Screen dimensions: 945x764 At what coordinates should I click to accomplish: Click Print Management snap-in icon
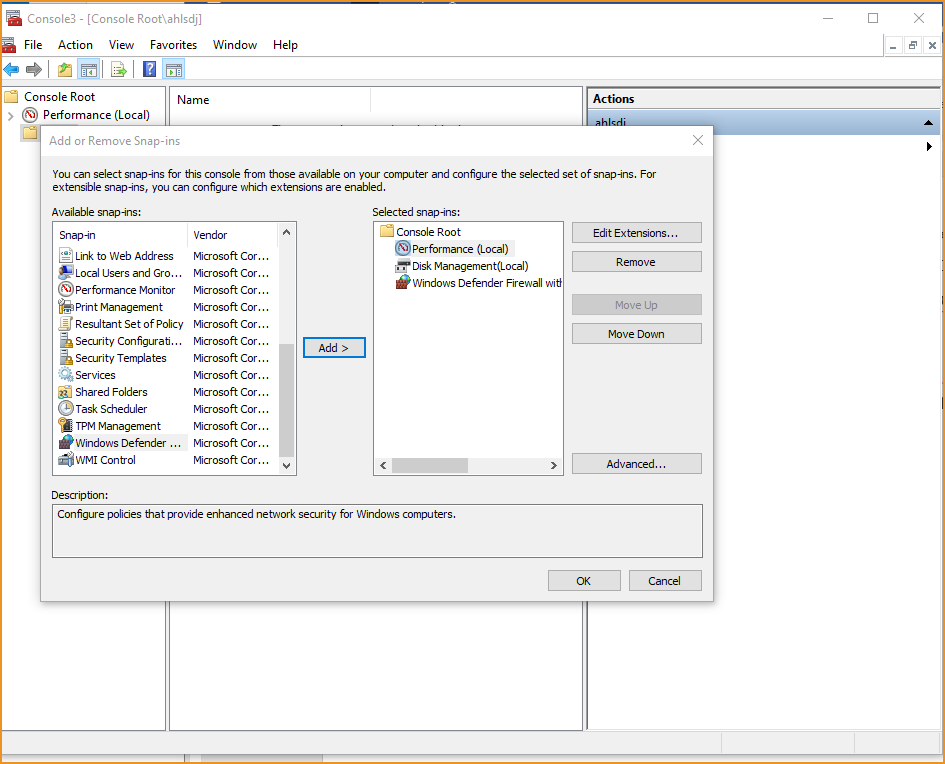pyautogui.click(x=66, y=307)
